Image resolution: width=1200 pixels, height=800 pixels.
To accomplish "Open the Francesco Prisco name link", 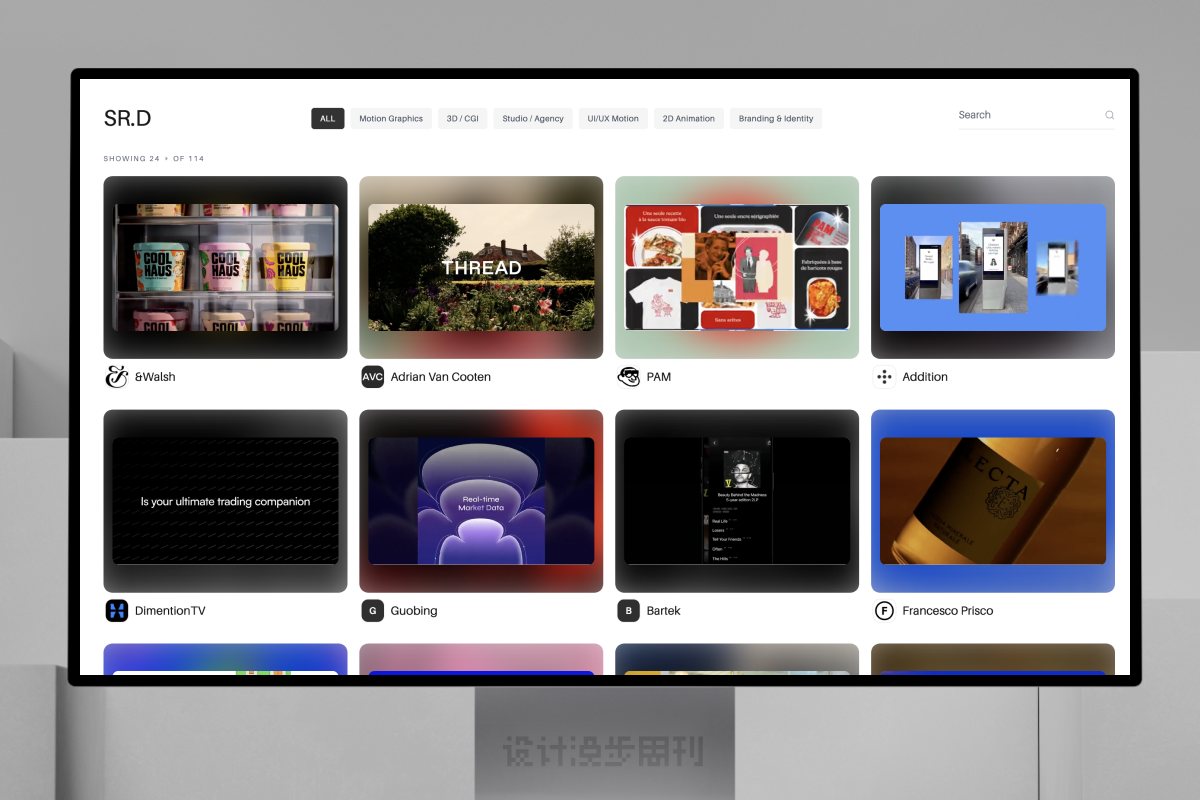I will pos(948,611).
